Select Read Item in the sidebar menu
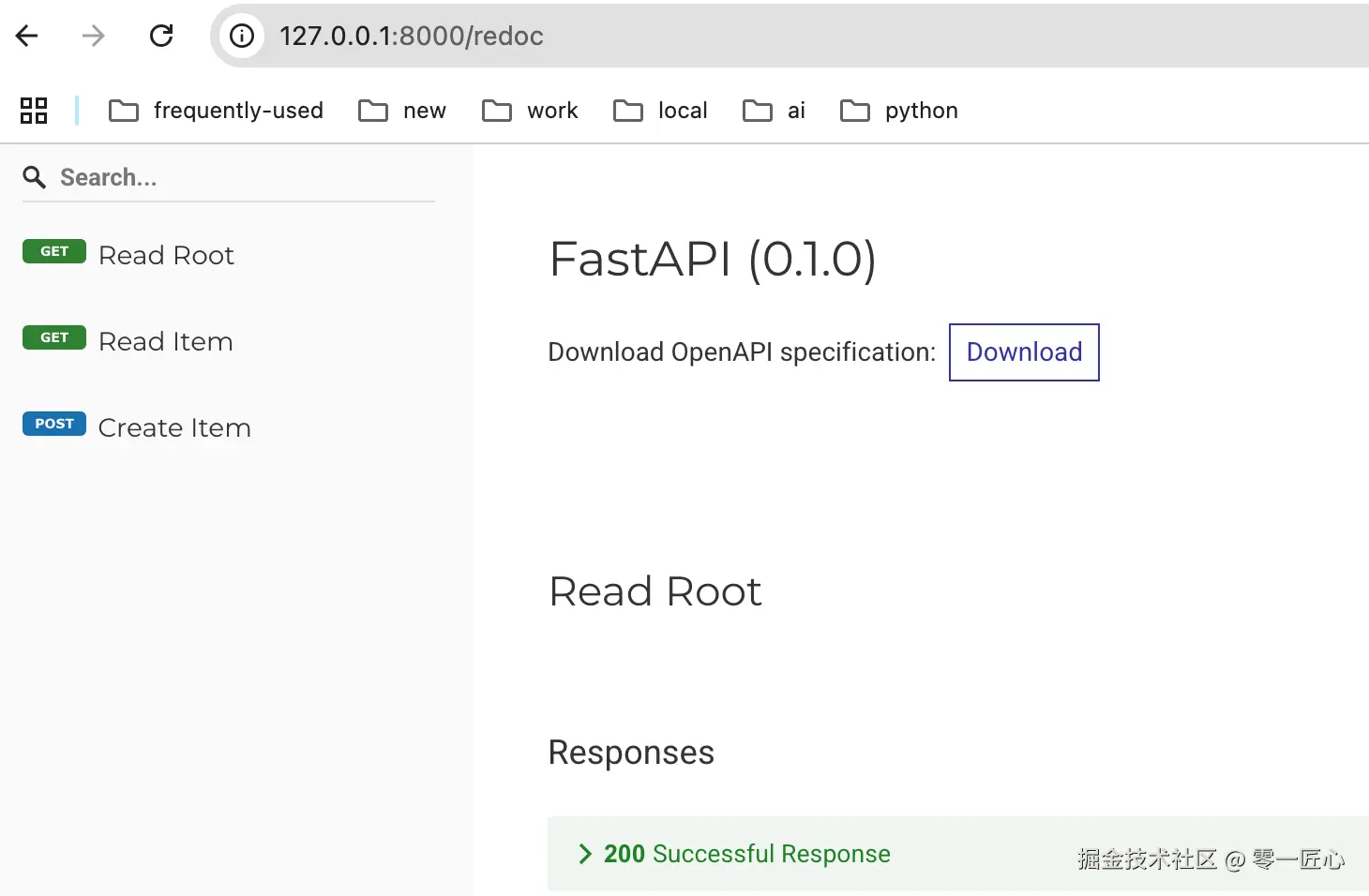 coord(166,341)
